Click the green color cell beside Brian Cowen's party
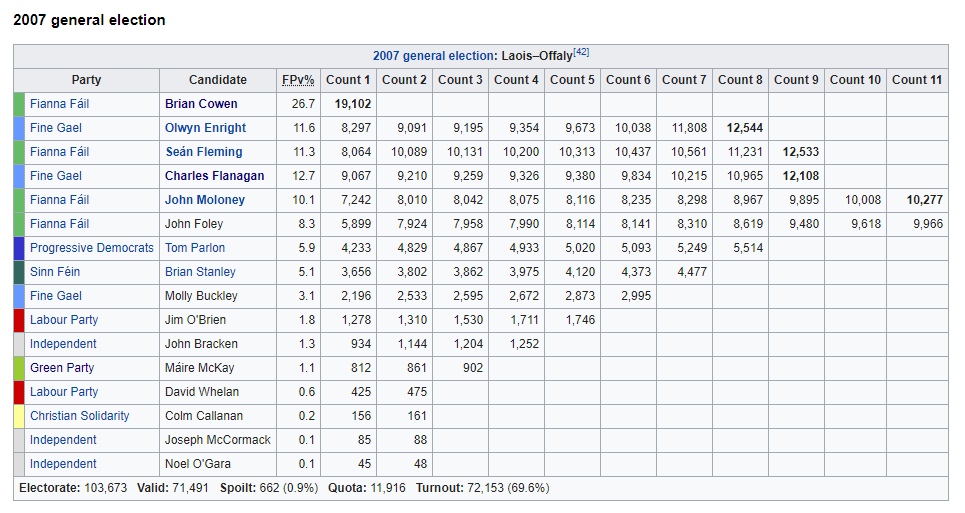965x513 pixels. point(19,104)
